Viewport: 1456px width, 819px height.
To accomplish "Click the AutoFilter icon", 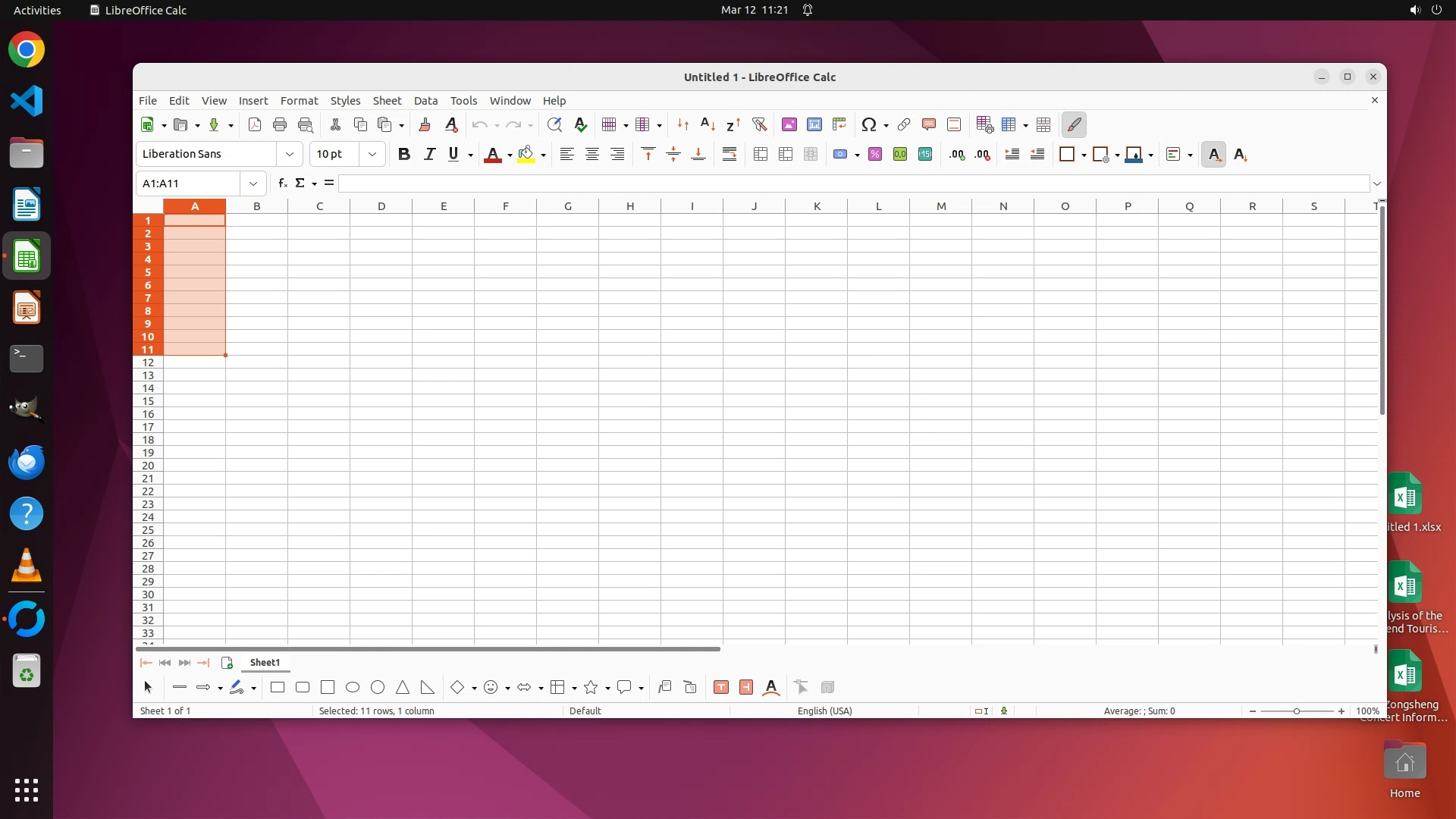I will point(759,125).
